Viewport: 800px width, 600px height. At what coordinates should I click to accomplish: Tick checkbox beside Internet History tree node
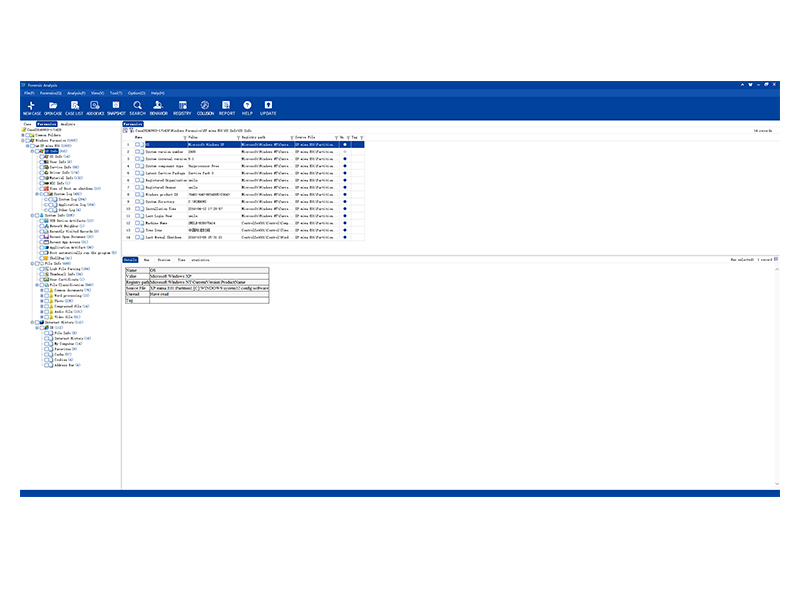[37, 322]
